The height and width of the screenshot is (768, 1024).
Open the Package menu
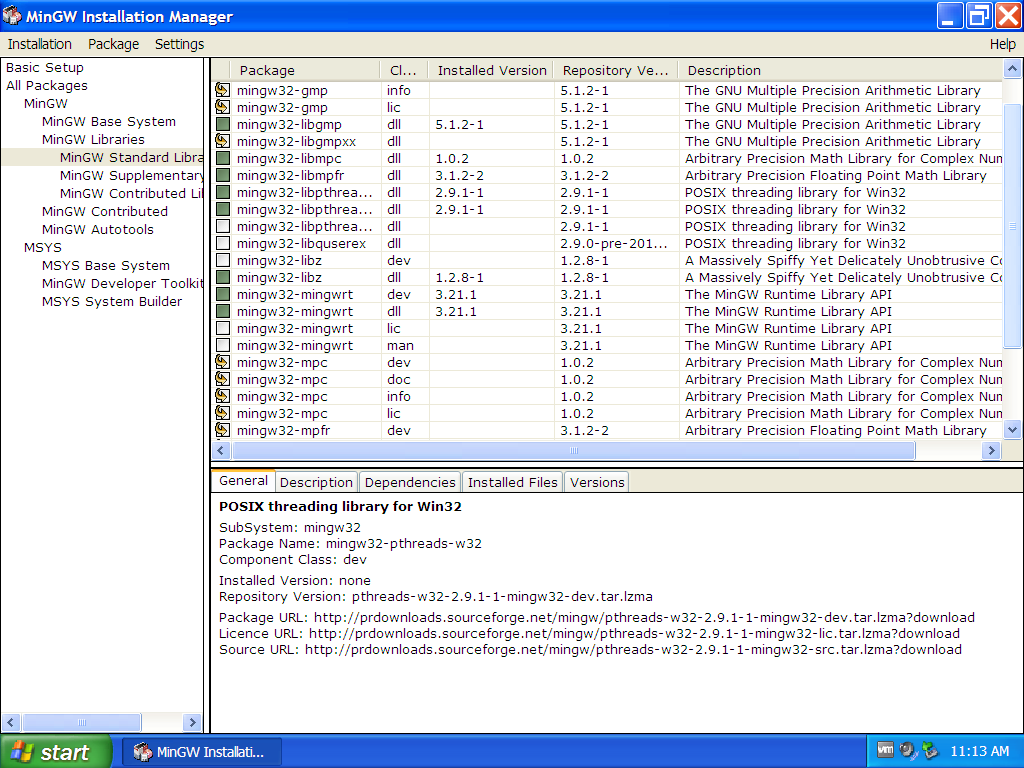(x=114, y=44)
